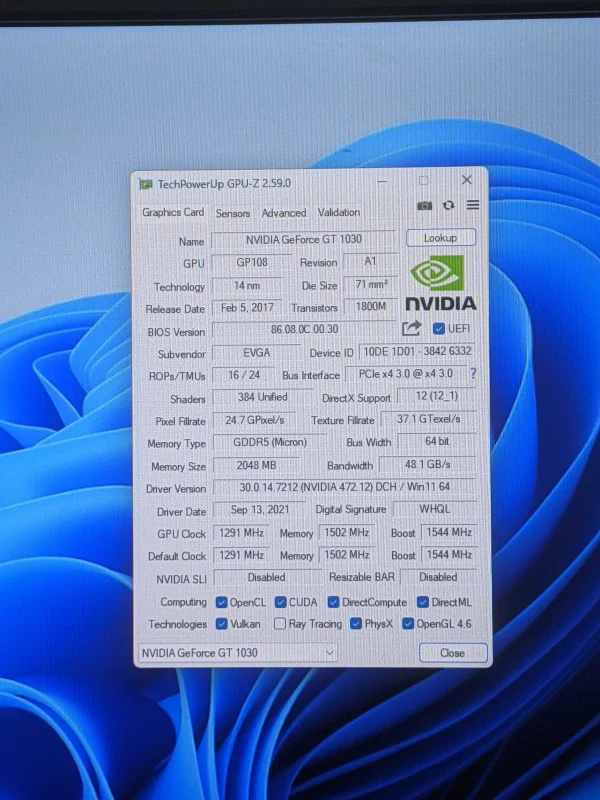
Task: Click the Name field NVIDIA GeForce GT 1030
Action: coord(304,239)
